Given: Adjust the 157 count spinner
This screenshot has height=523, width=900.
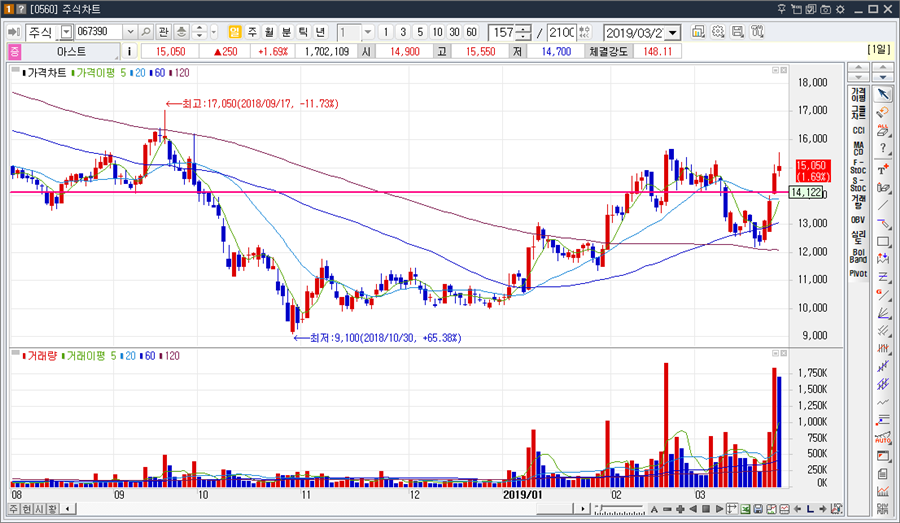Looking at the screenshot, I should point(524,33).
